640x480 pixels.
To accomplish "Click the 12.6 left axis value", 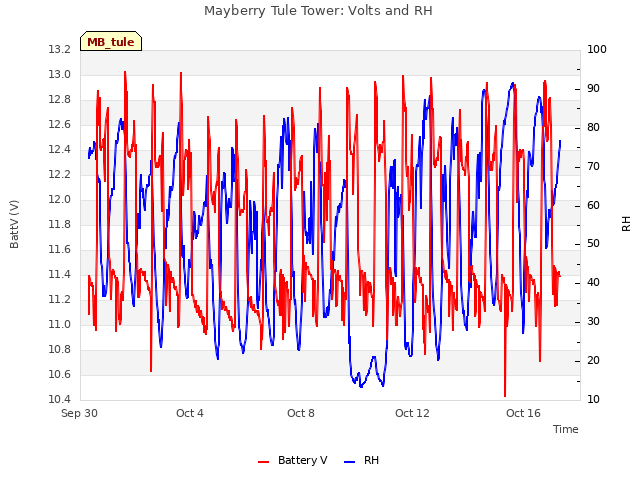I will (x=60, y=124).
